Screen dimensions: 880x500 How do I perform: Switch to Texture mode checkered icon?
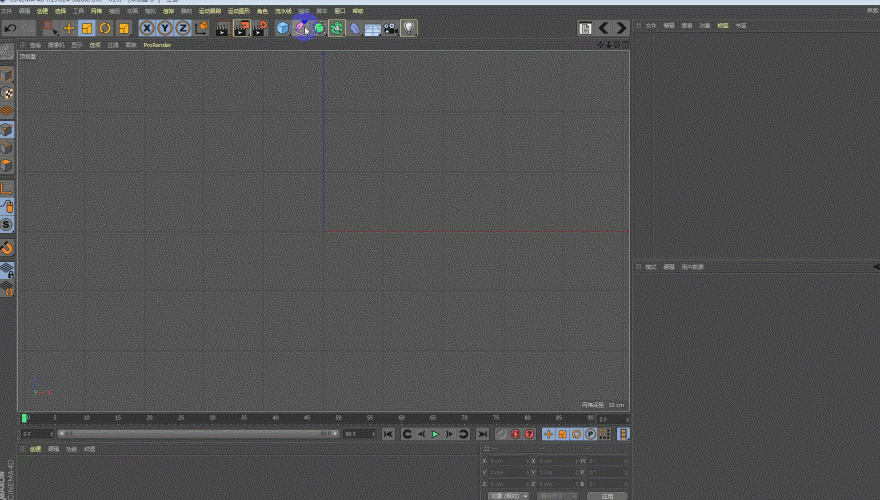(7, 93)
